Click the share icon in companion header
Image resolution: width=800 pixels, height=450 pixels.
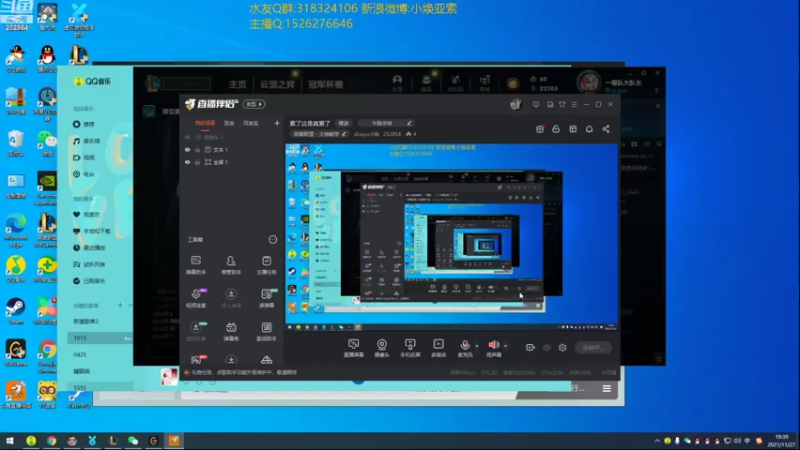pyautogui.click(x=606, y=129)
